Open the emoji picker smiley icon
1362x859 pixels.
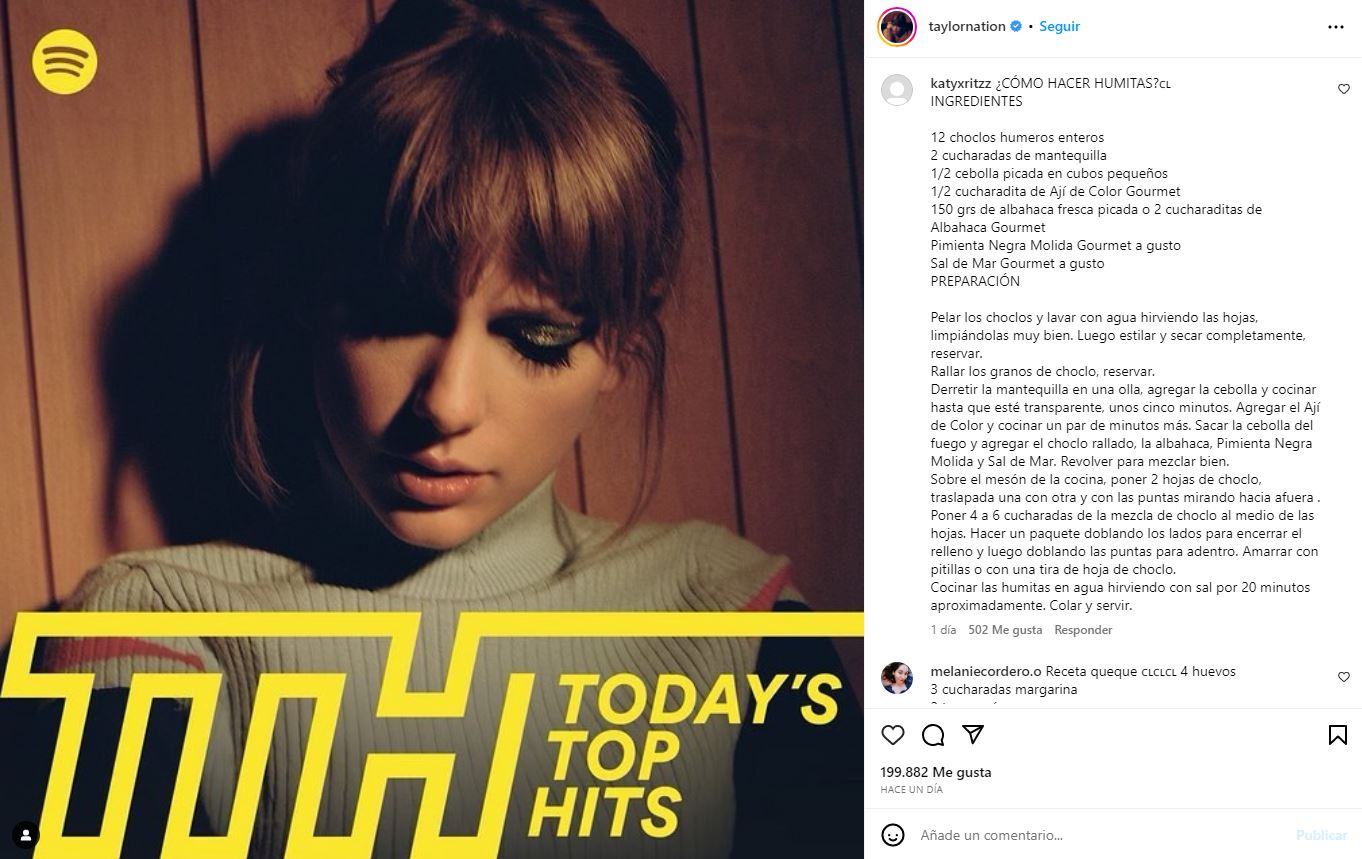pos(893,835)
